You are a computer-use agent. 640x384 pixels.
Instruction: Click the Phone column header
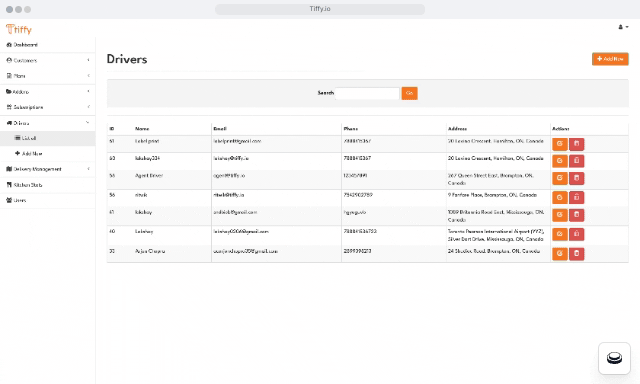click(351, 129)
